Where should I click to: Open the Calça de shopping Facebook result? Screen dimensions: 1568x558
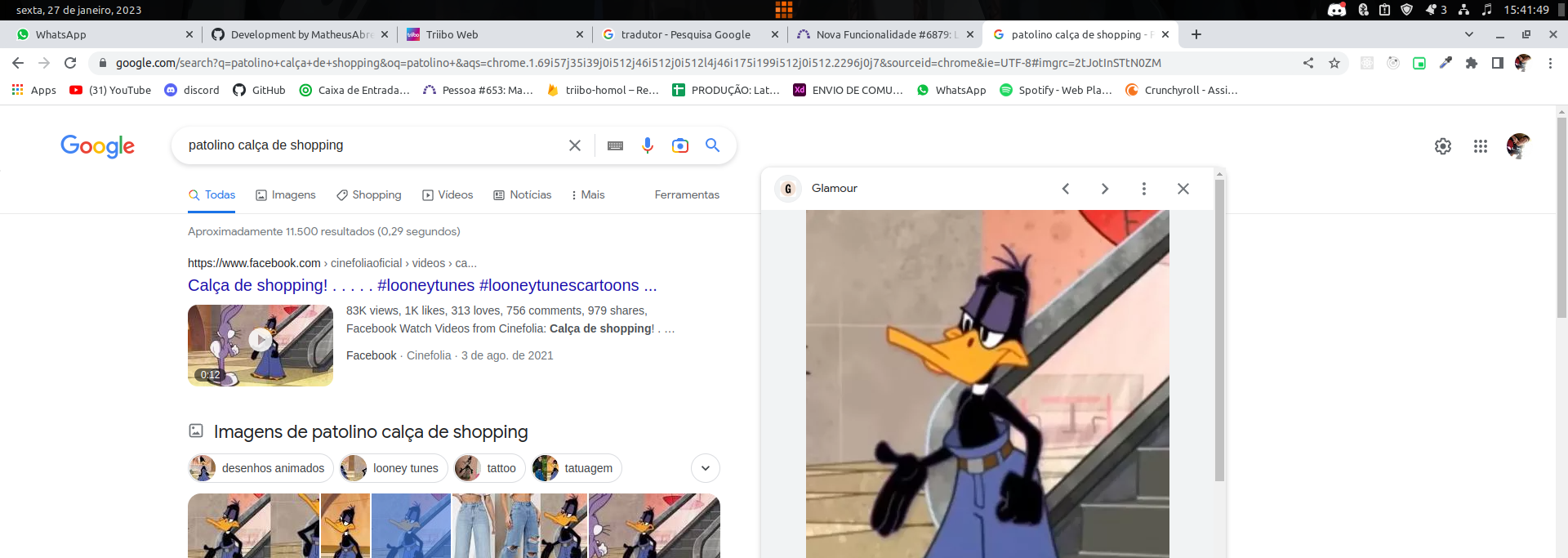point(422,285)
